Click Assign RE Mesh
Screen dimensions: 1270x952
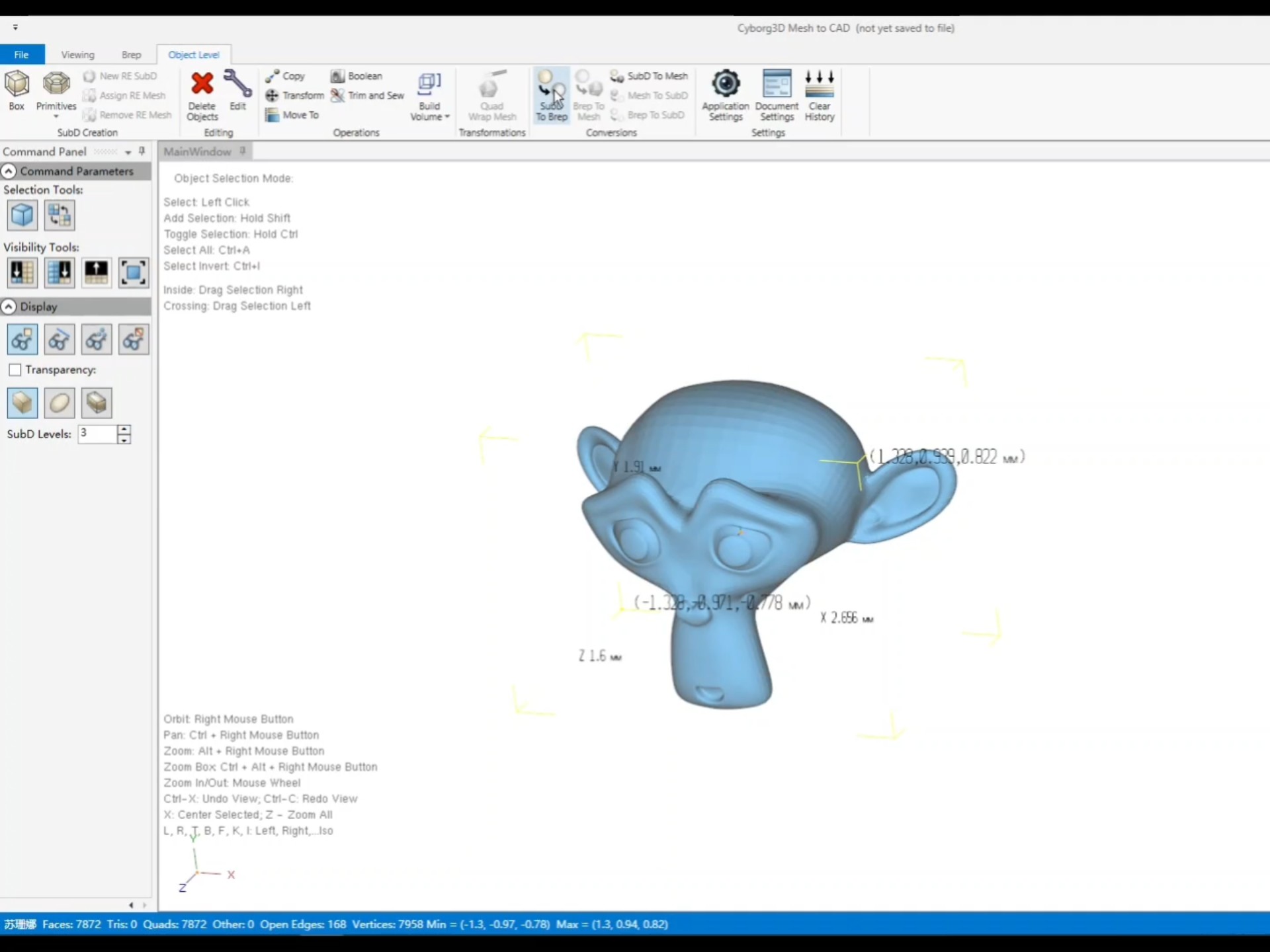pos(124,95)
